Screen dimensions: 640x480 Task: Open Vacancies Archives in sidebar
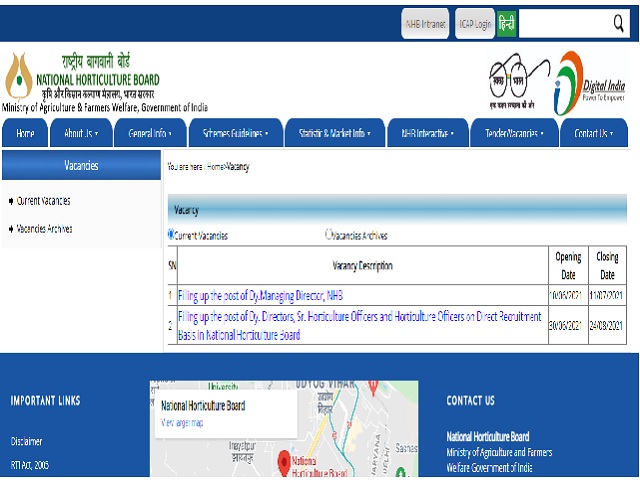click(x=44, y=229)
